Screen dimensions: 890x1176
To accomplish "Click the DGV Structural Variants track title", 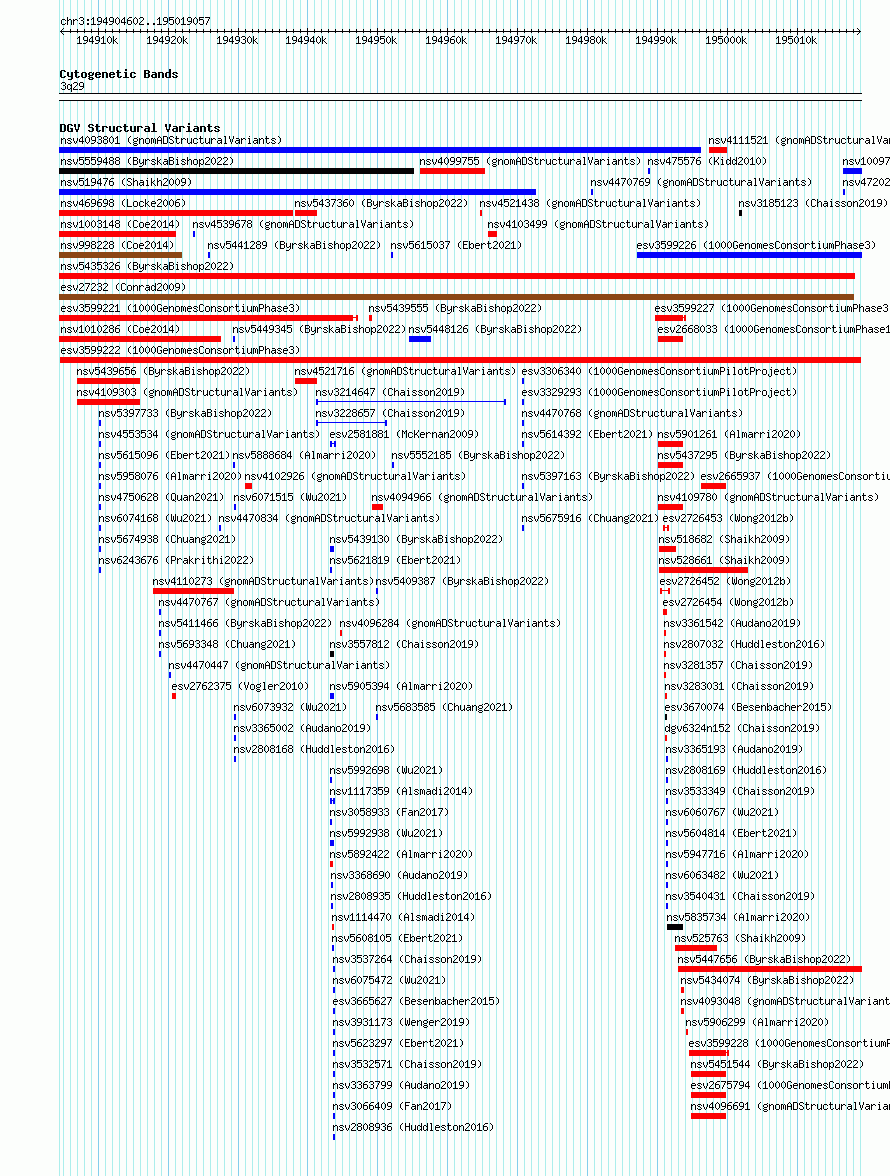I will coord(140,128).
